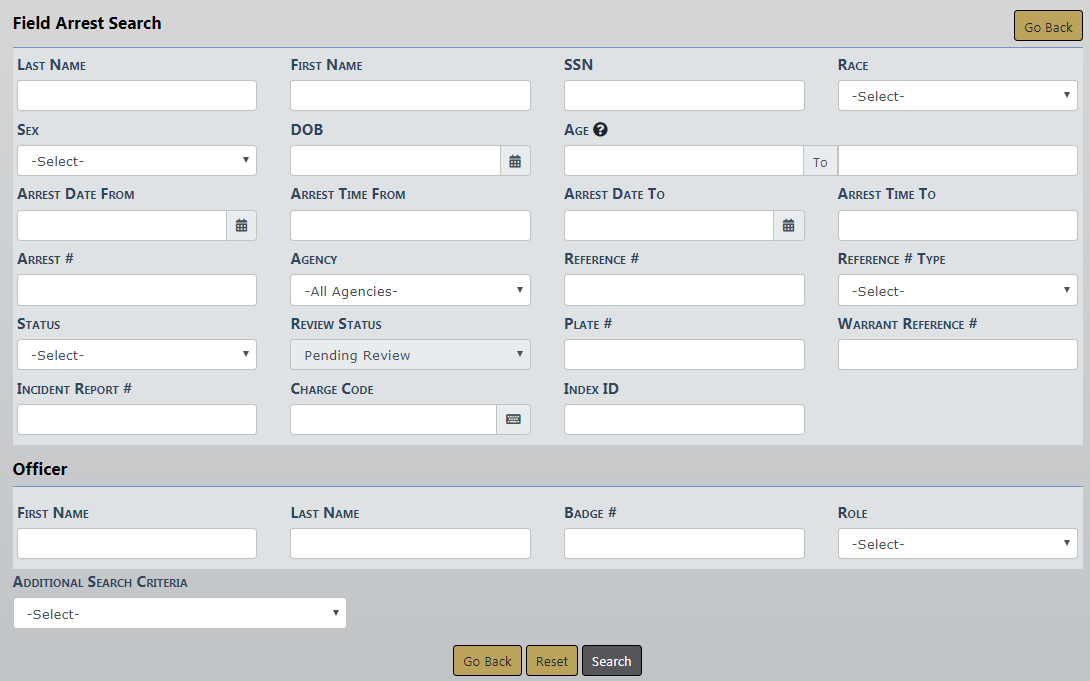The height and width of the screenshot is (681, 1090).
Task: Click the top-right Go Back button
Action: coord(1048,27)
